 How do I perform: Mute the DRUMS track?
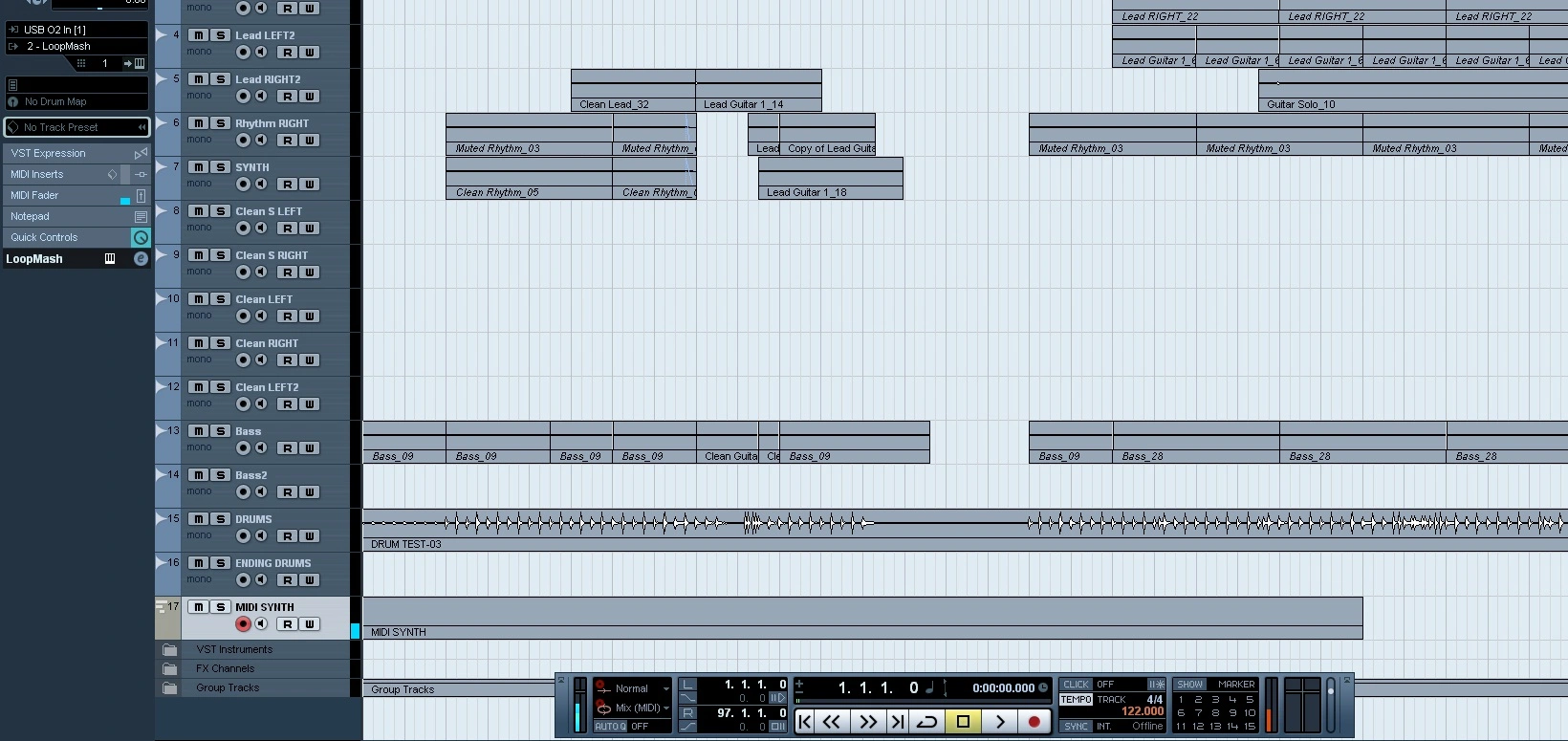(x=198, y=519)
